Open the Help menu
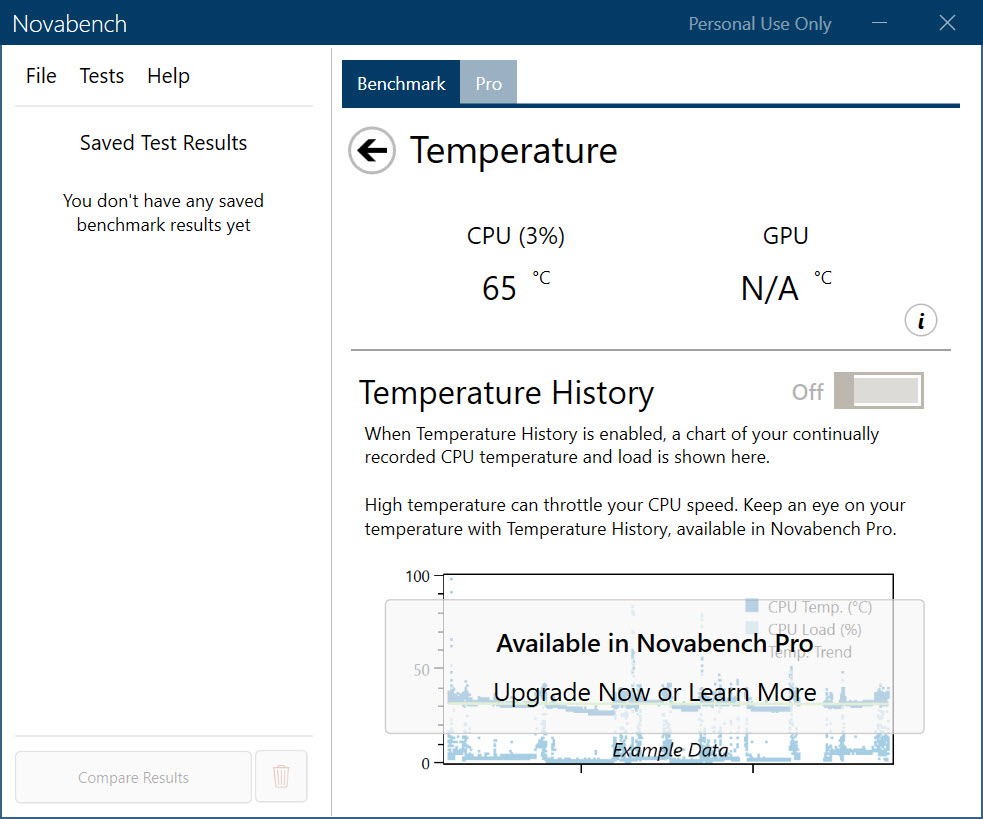 169,76
